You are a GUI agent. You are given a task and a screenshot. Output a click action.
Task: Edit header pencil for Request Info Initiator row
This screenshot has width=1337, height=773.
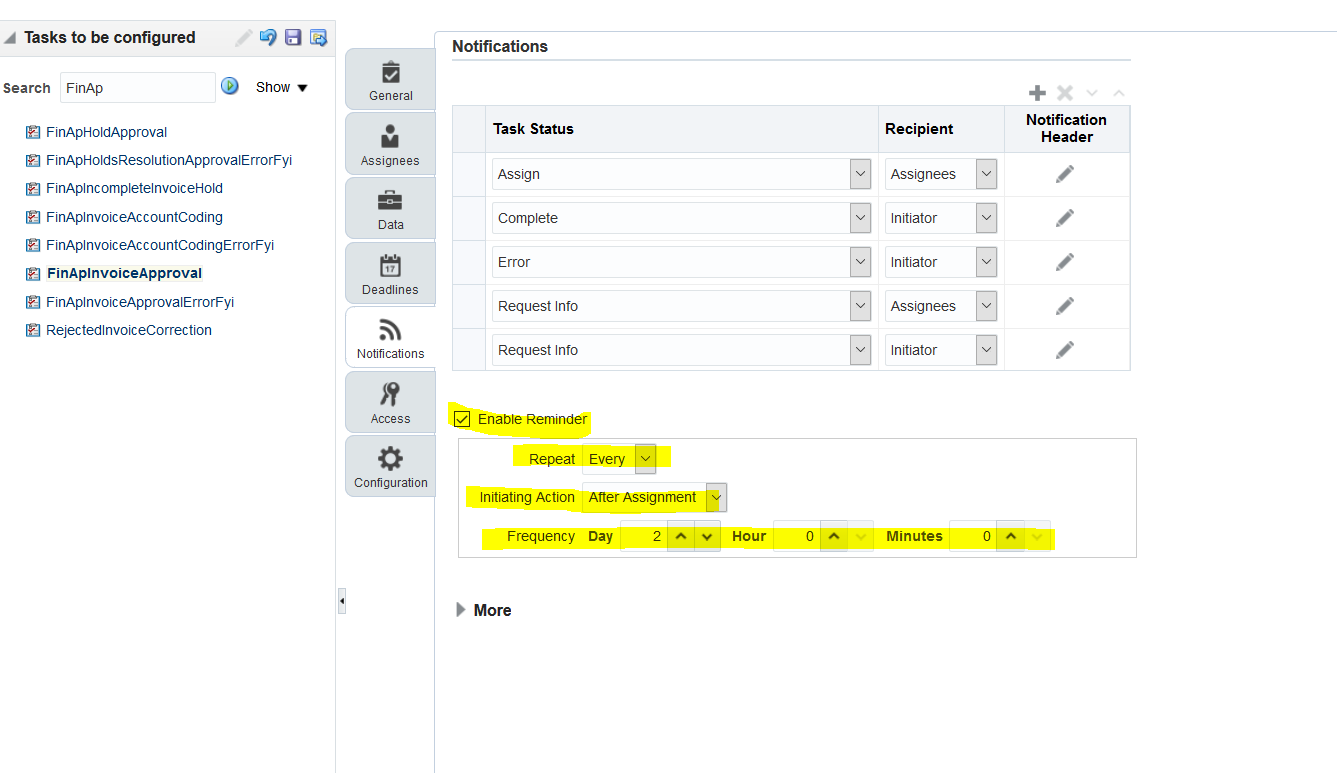[x=1065, y=350]
